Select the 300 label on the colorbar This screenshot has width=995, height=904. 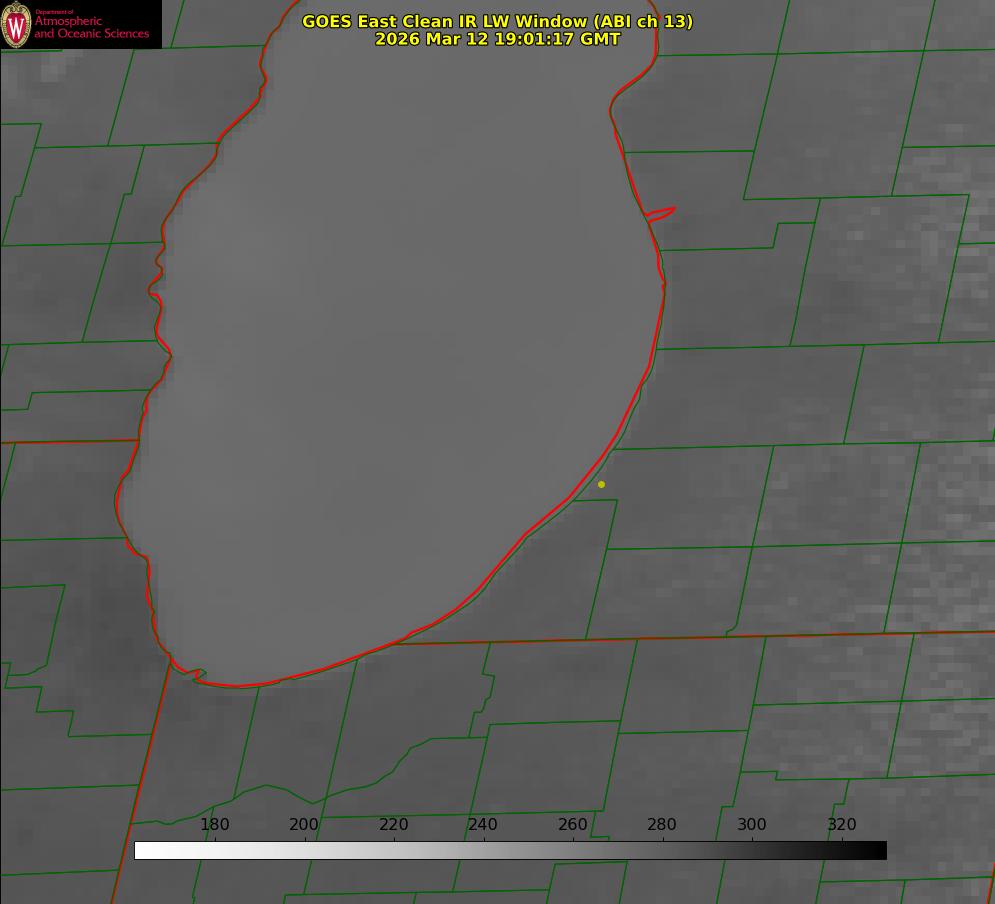(x=751, y=825)
